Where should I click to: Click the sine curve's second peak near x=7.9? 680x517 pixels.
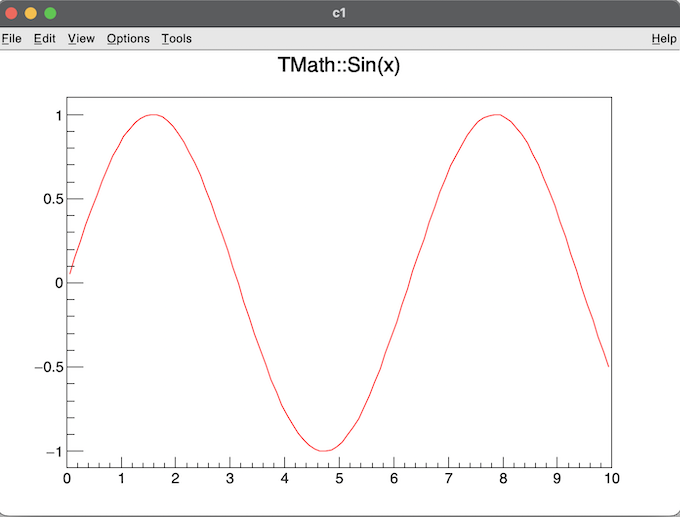(497, 115)
